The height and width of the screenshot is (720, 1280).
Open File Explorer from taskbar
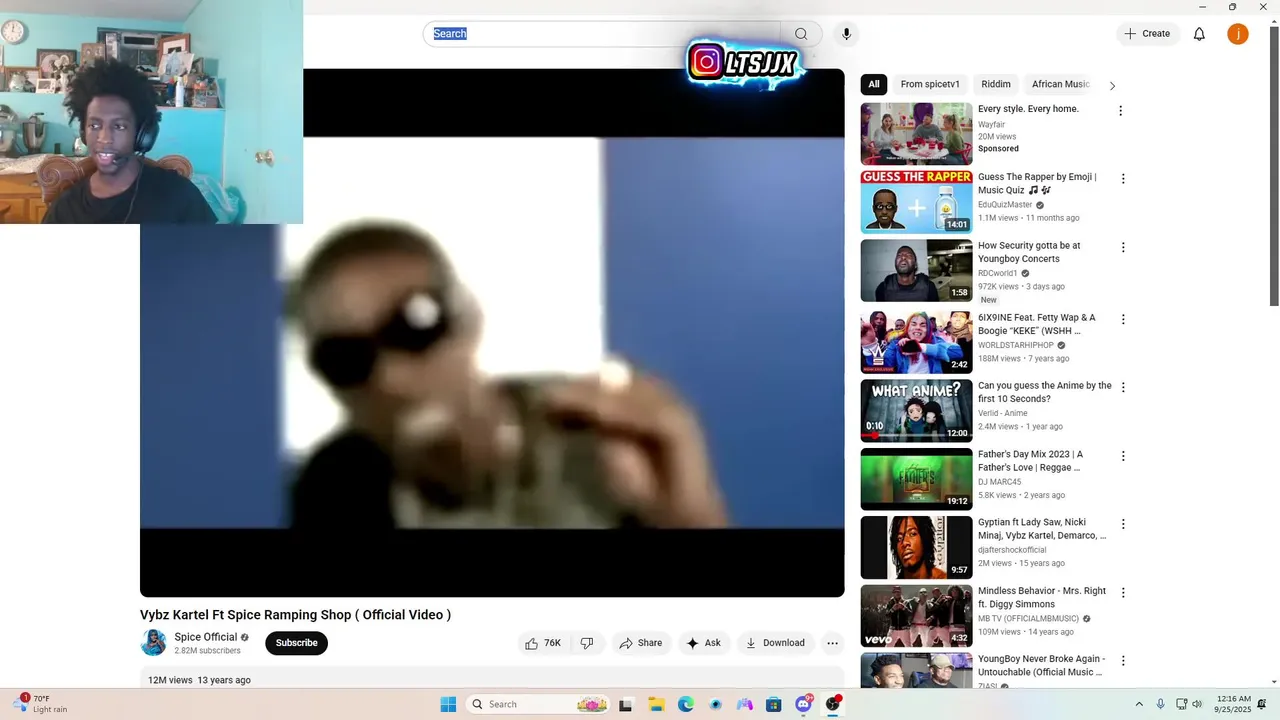[x=656, y=704]
